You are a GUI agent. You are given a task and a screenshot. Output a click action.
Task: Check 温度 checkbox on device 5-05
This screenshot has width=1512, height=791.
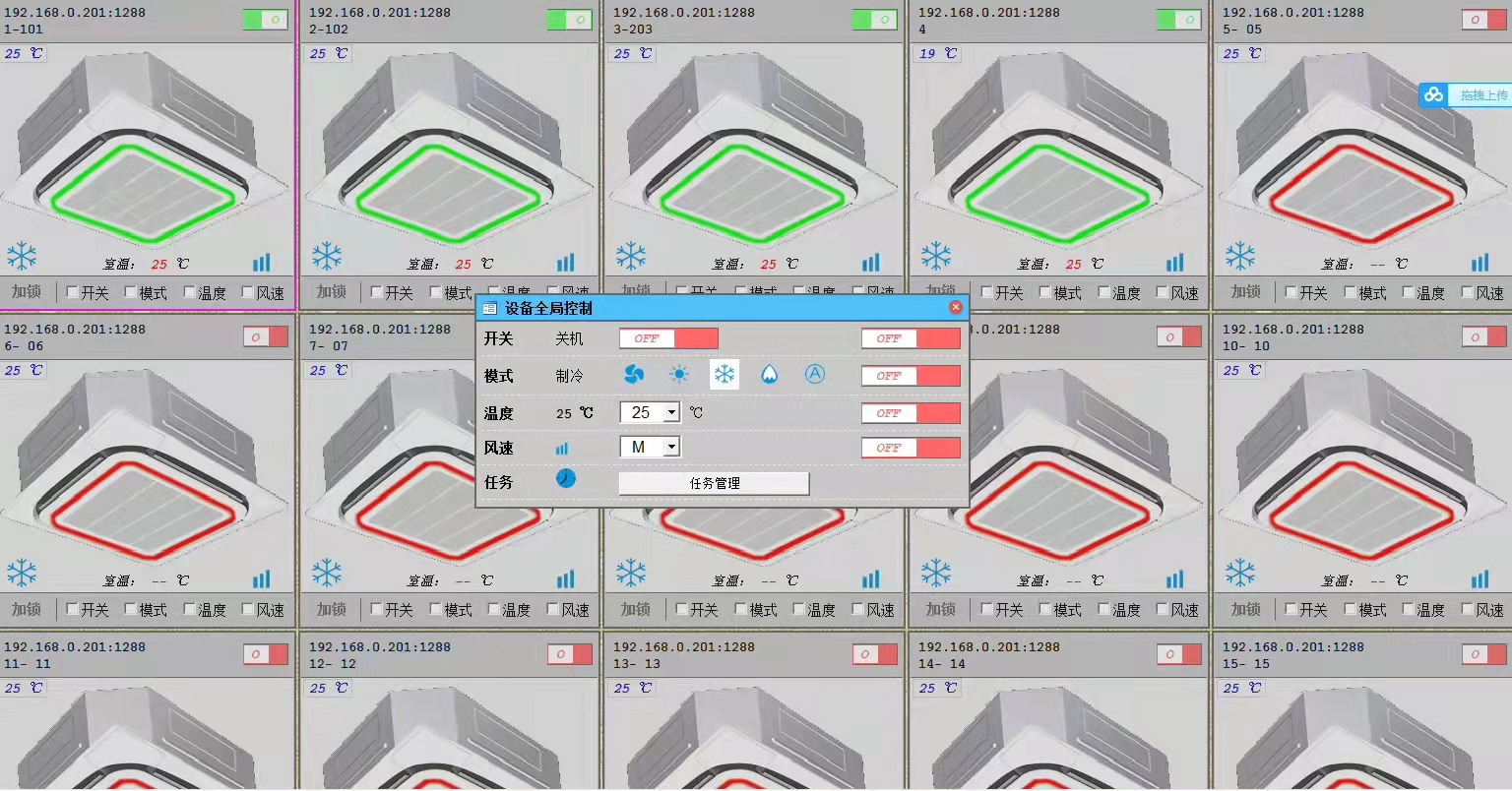pos(1408,292)
